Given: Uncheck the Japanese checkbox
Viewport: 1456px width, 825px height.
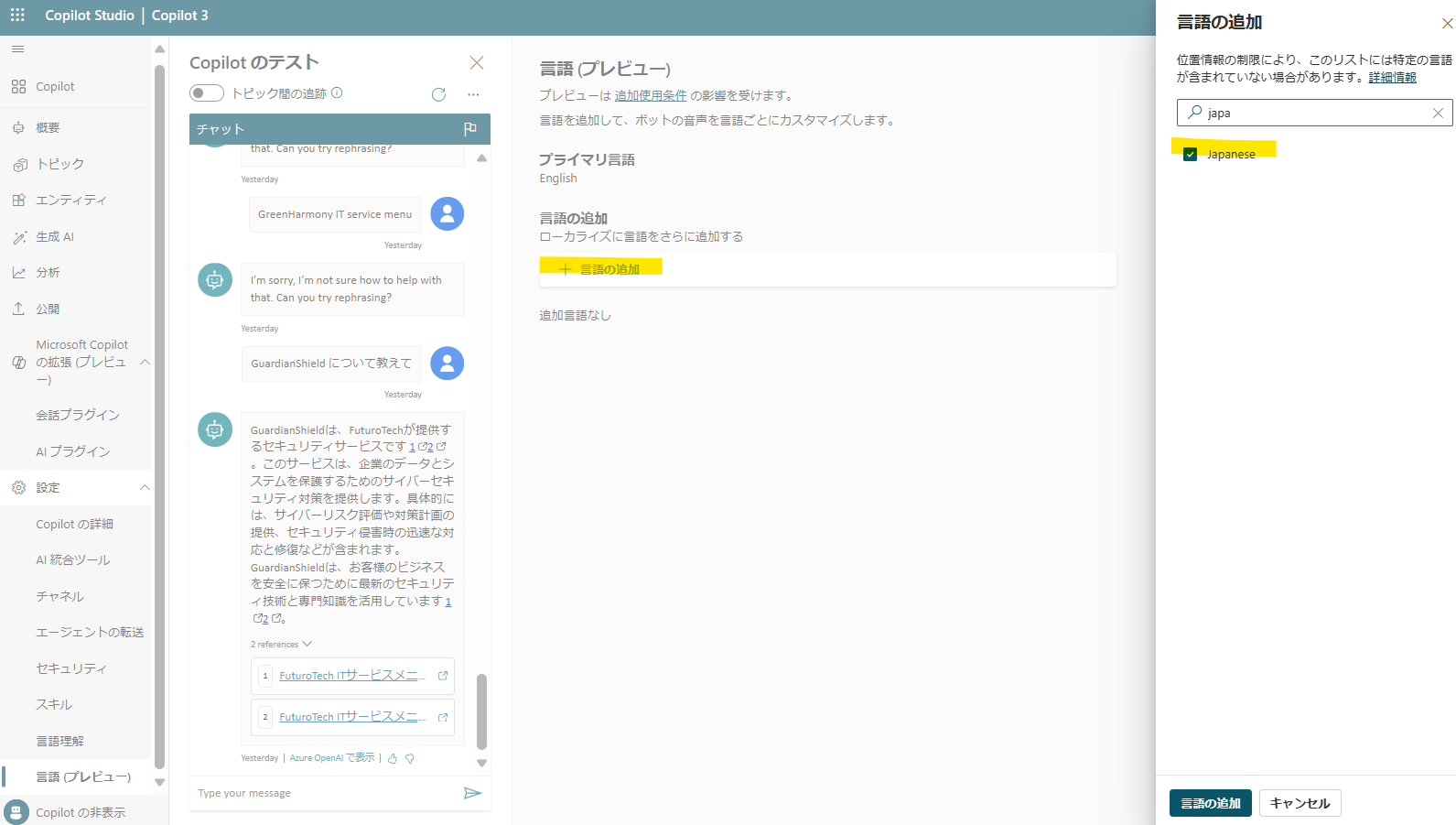Looking at the screenshot, I should tap(1191, 154).
